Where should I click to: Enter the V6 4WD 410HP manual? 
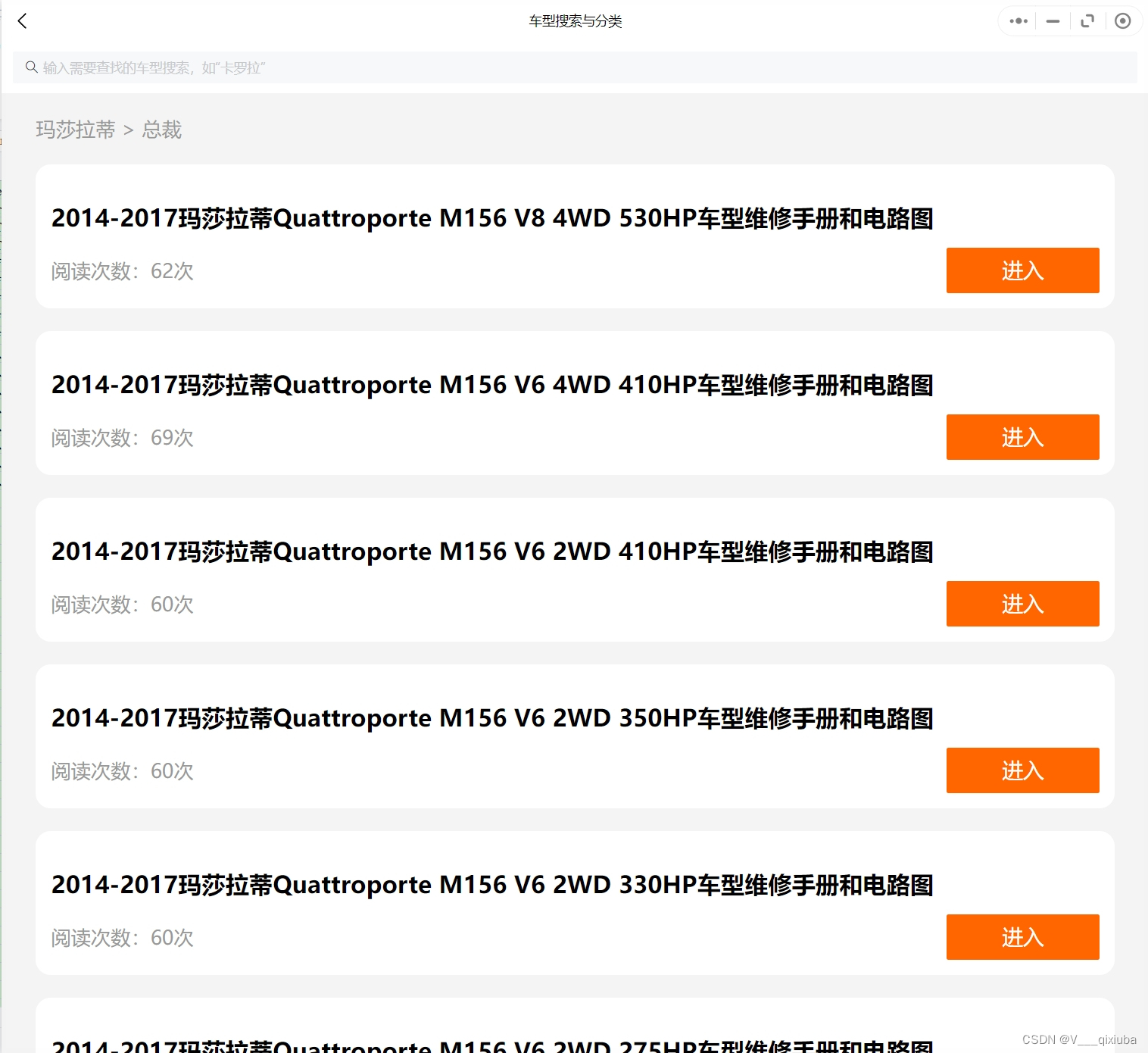[1022, 437]
